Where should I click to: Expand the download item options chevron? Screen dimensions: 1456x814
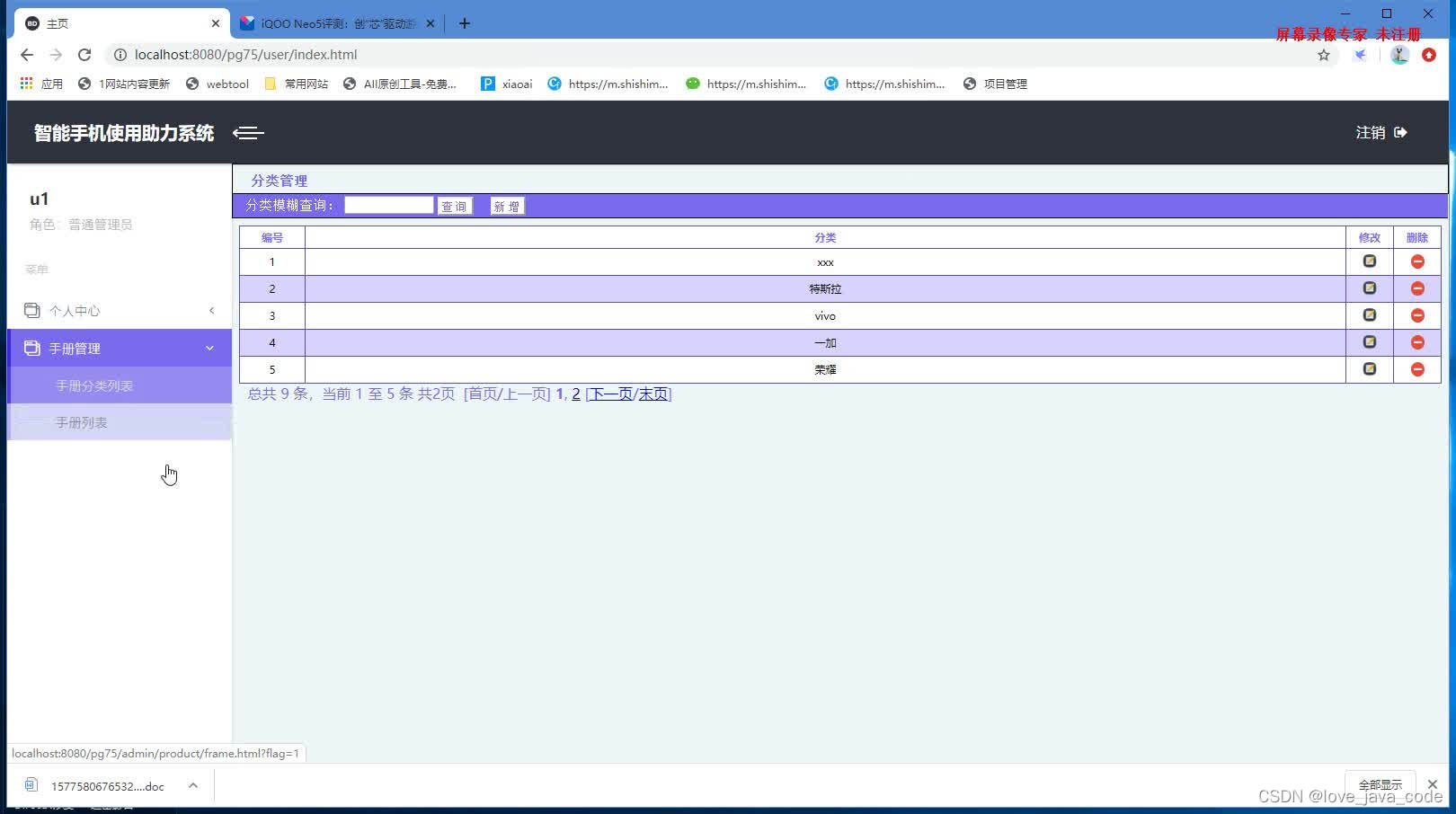(192, 785)
